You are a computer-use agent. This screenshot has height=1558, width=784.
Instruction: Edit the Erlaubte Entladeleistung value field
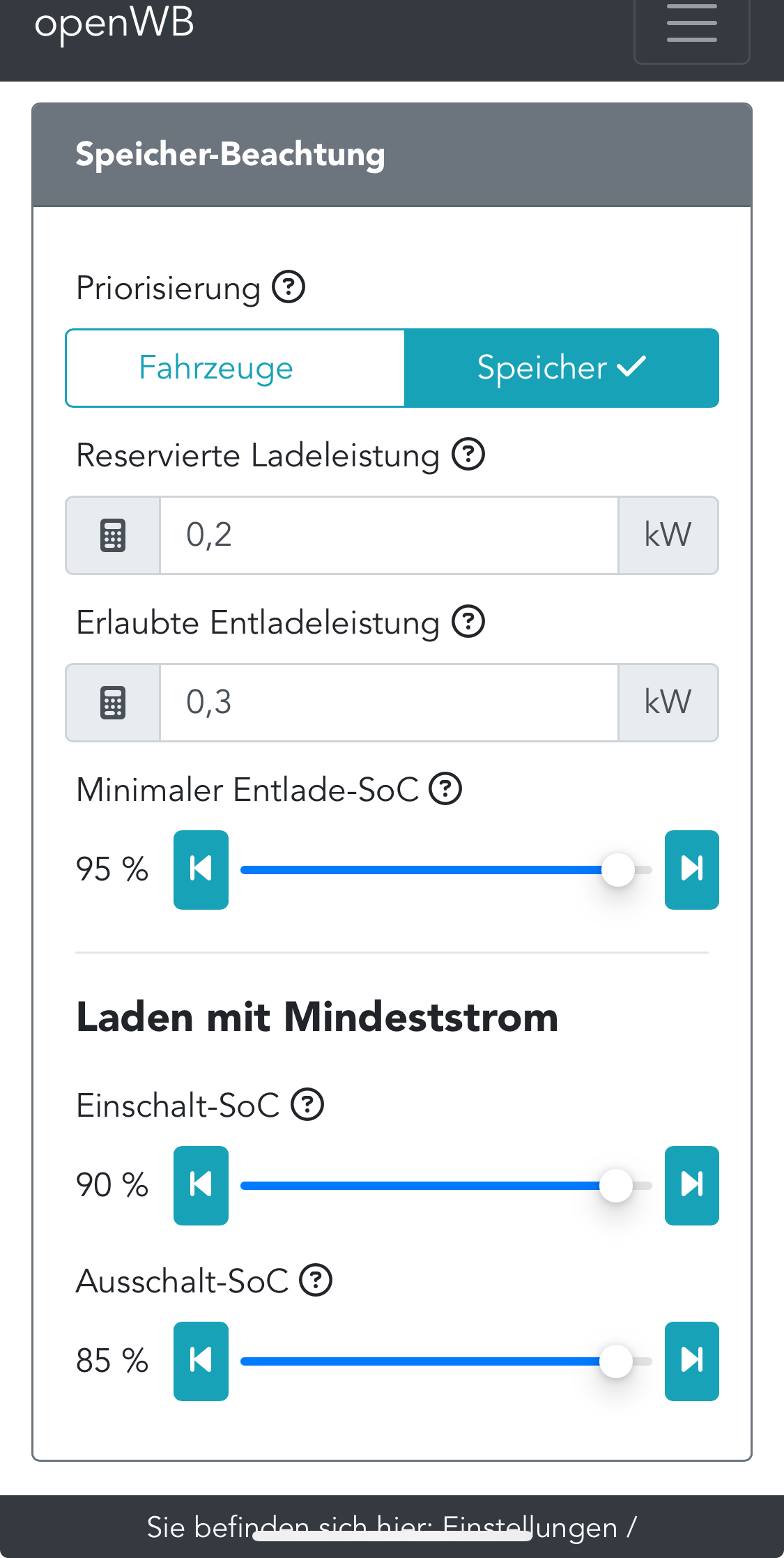point(389,703)
